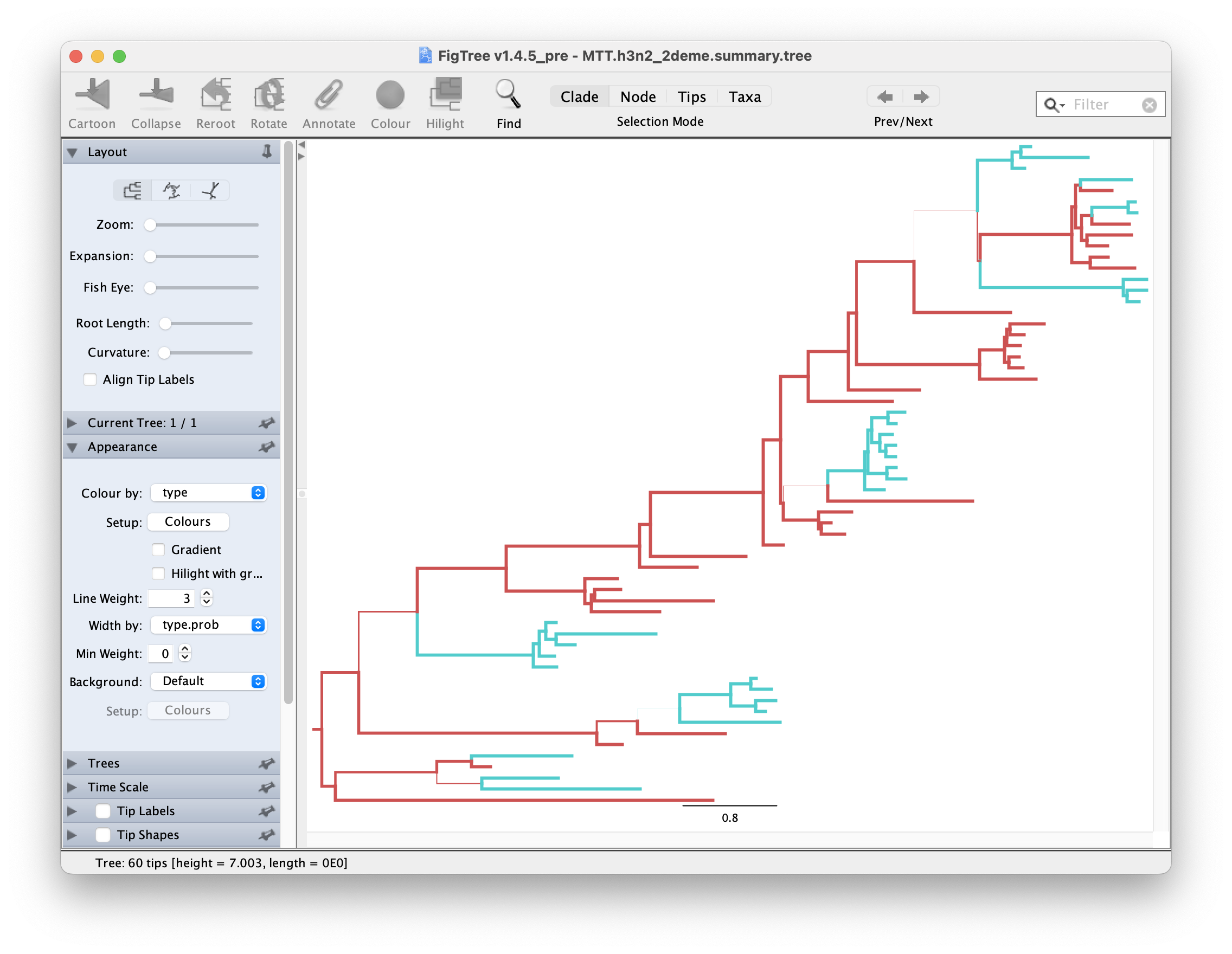
Task: Adjust the Zoom slider handle
Action: 150,225
